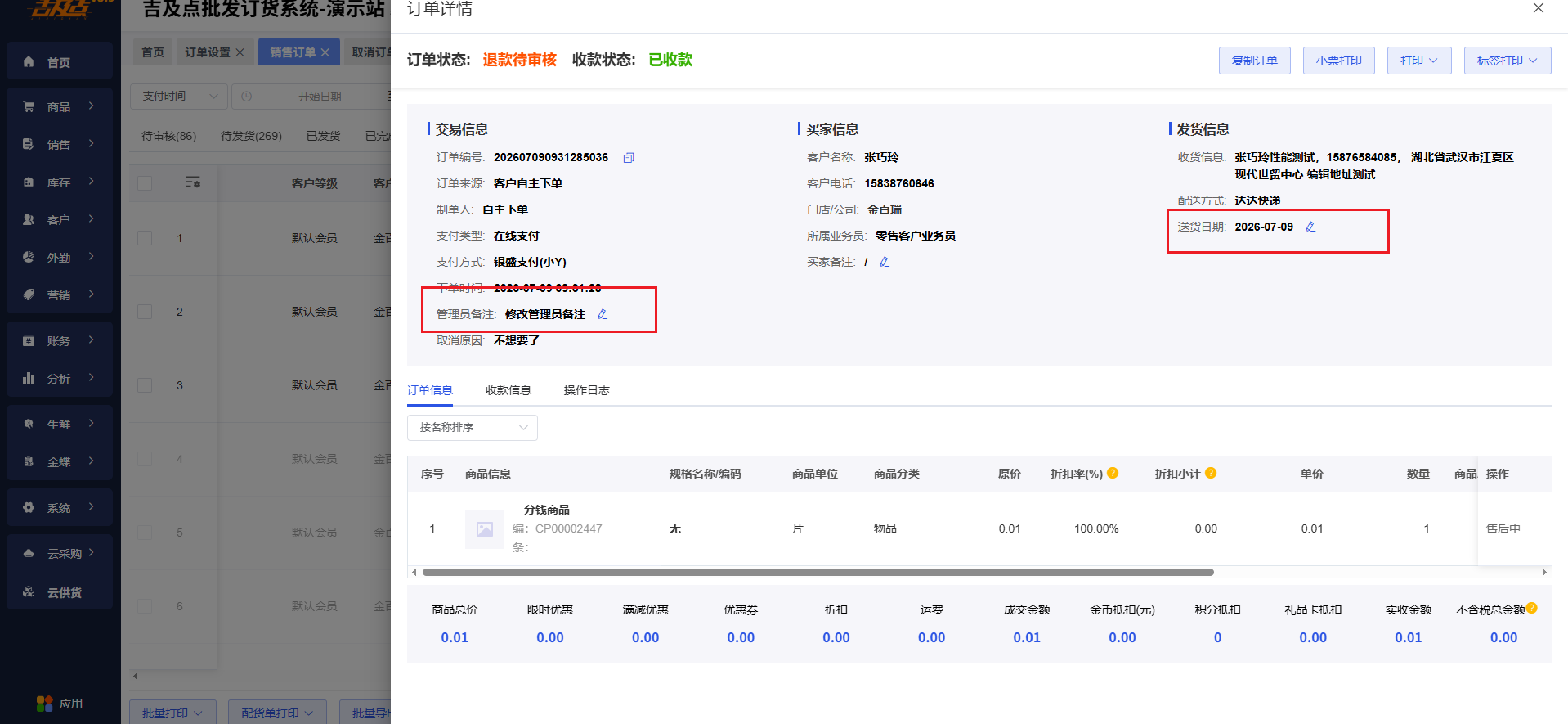
Task: Open the 支付时间 filter dropdown
Action: click(x=179, y=97)
